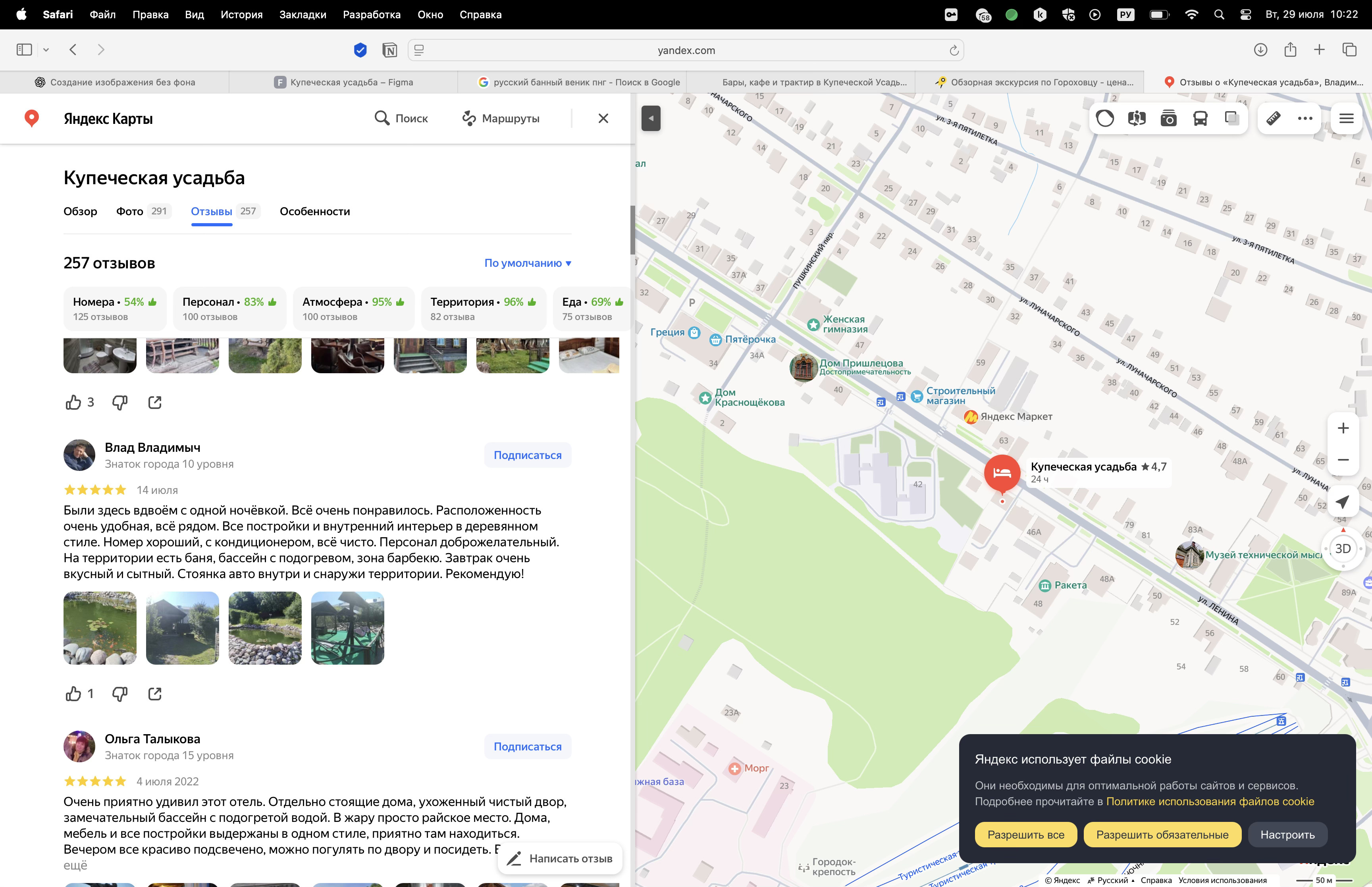
Task: Click share icon under Влад Владимыч's review
Action: 154,694
